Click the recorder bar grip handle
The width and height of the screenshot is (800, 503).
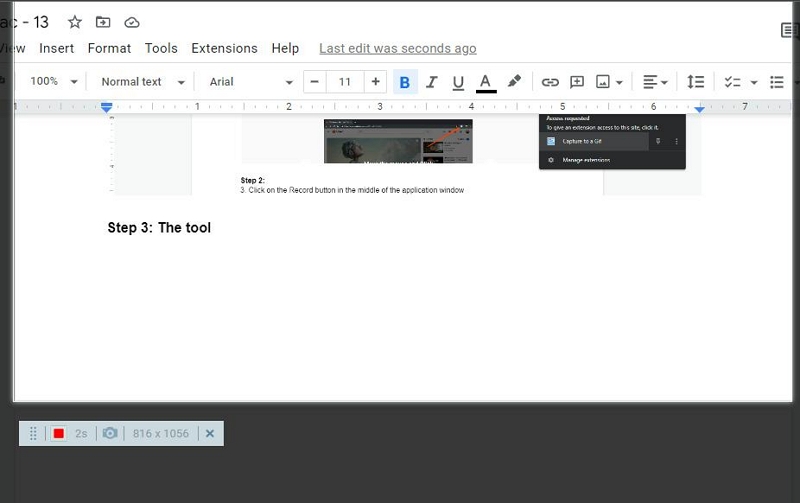33,434
